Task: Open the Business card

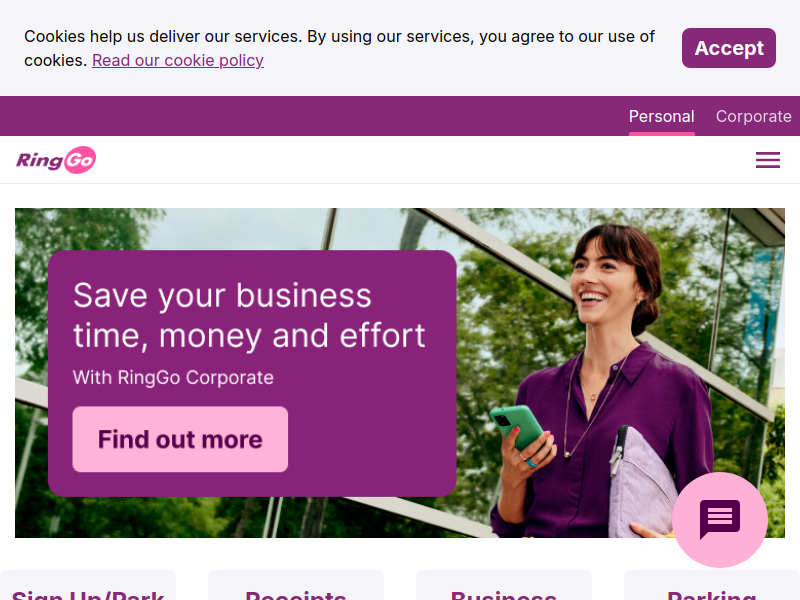Action: (504, 586)
